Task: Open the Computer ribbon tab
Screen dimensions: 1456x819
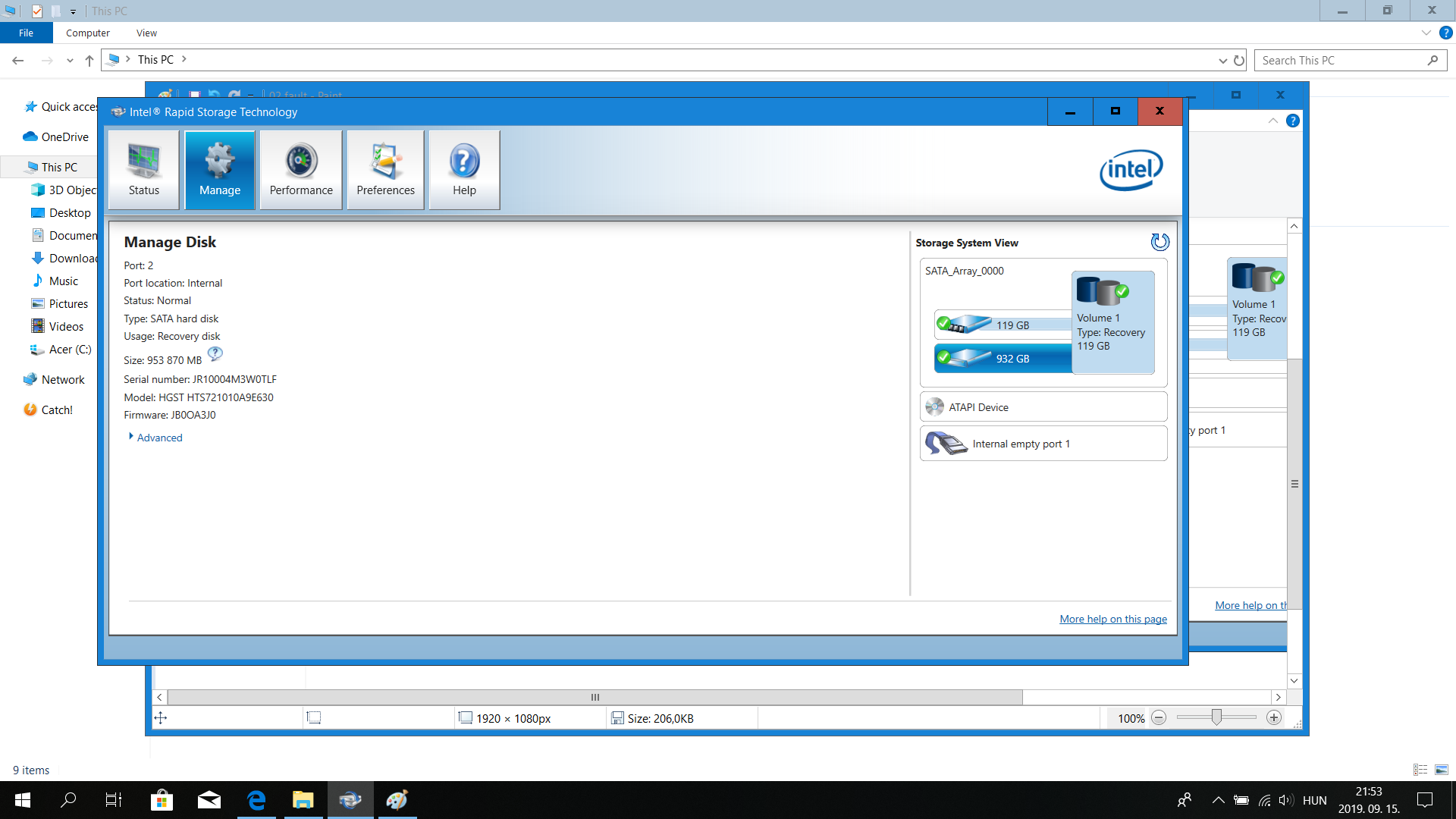Action: (87, 33)
